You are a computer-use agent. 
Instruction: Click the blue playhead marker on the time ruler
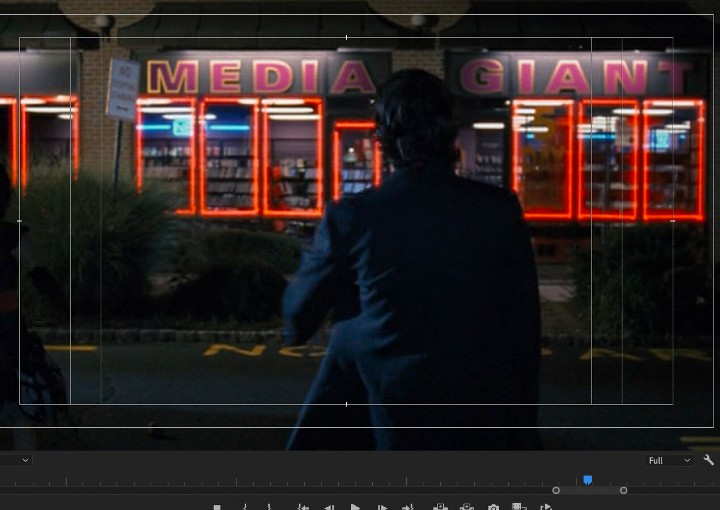[x=587, y=480]
